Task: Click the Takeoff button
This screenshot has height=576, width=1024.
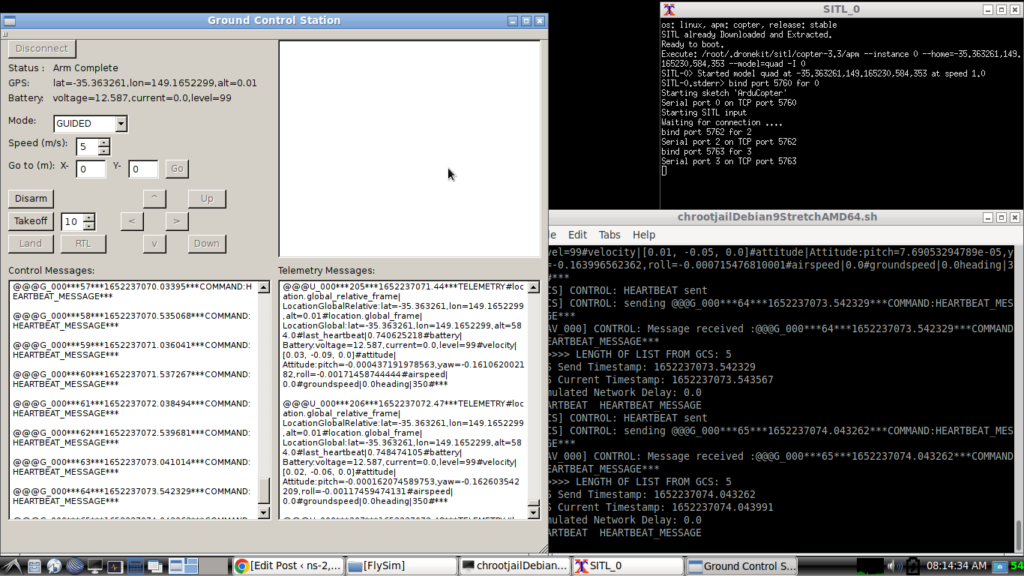Action: (30, 221)
